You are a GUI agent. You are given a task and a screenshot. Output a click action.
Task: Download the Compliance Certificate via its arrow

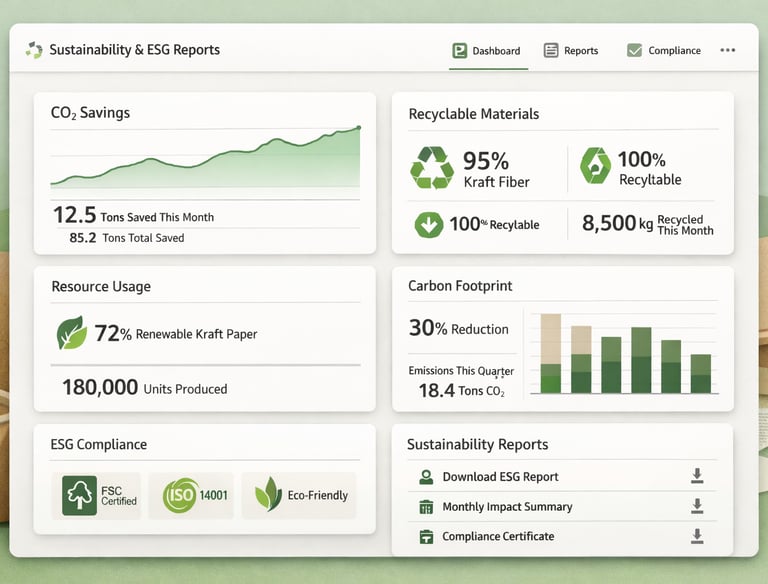[x=697, y=536]
